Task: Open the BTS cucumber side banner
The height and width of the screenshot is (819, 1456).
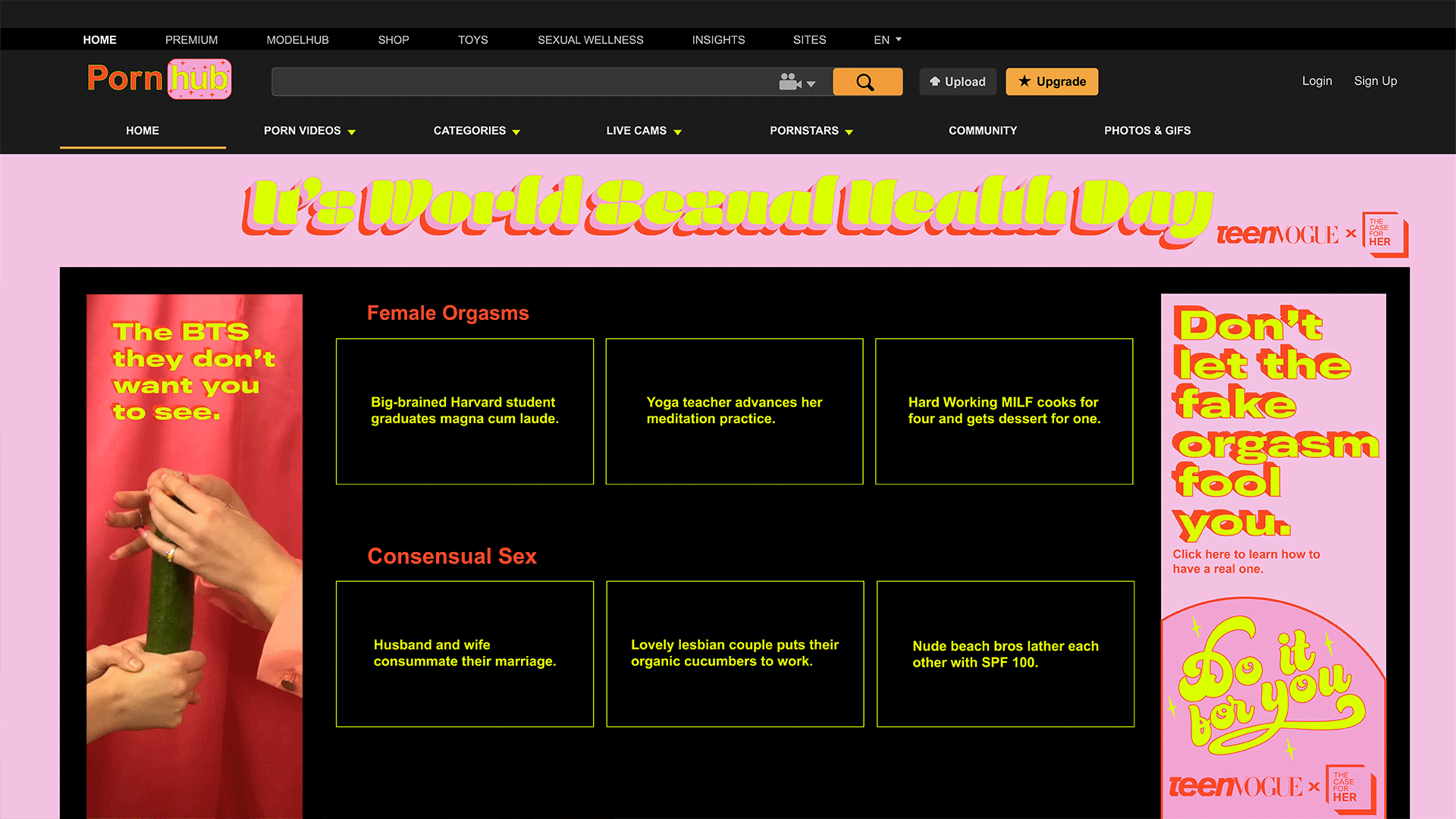Action: pyautogui.click(x=194, y=557)
